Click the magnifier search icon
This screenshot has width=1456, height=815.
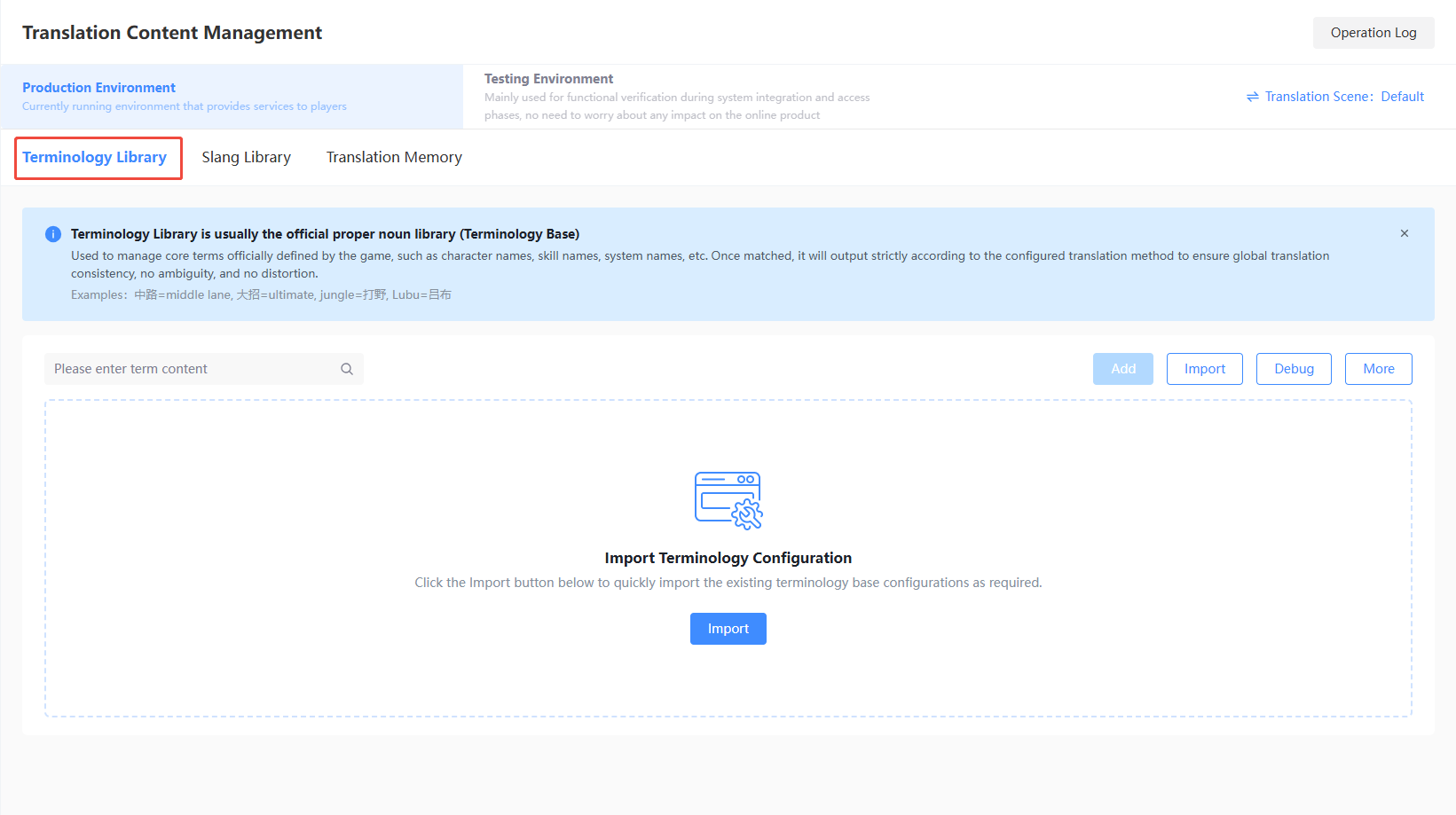[x=347, y=369]
